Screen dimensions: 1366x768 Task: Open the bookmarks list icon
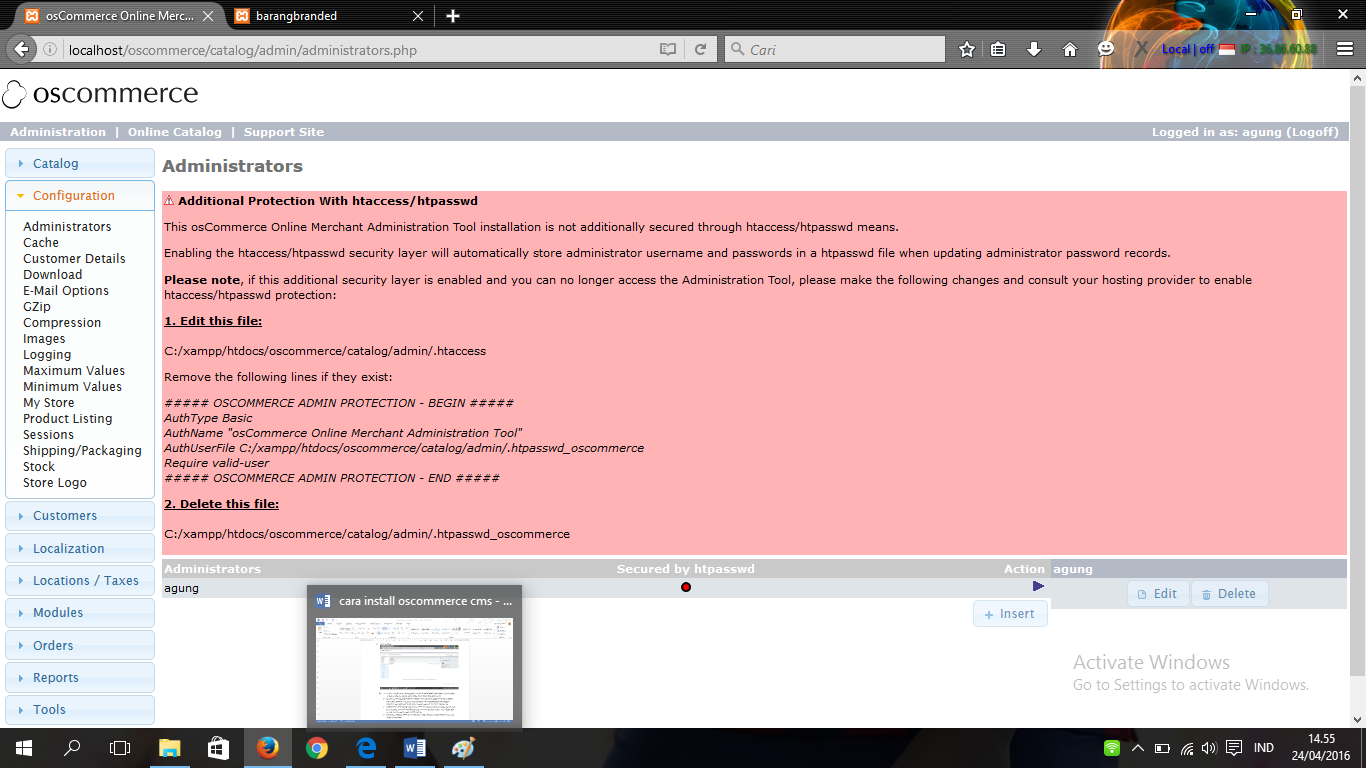[x=998, y=49]
